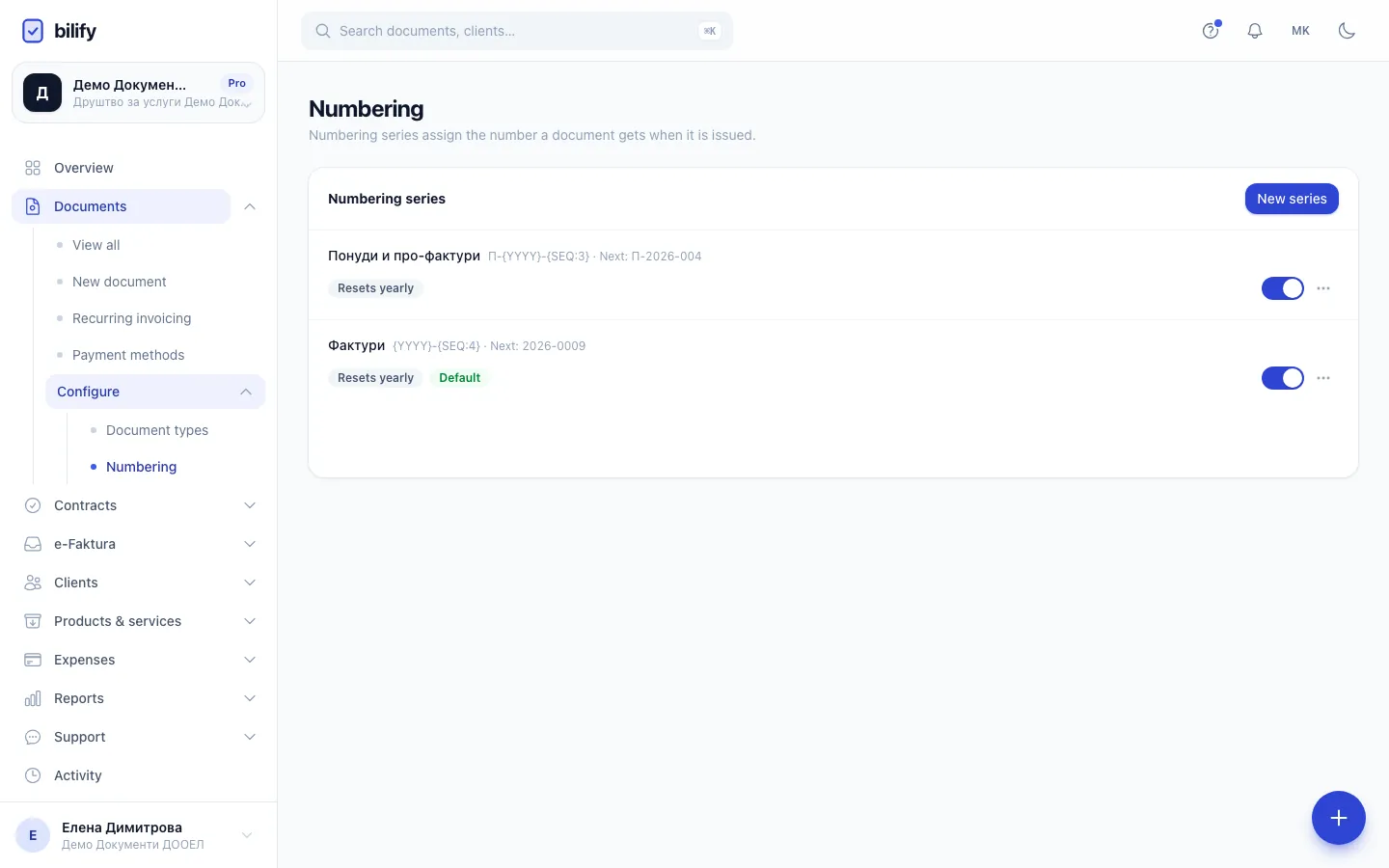1389x868 pixels.
Task: Click the Clients people icon
Action: (33, 583)
